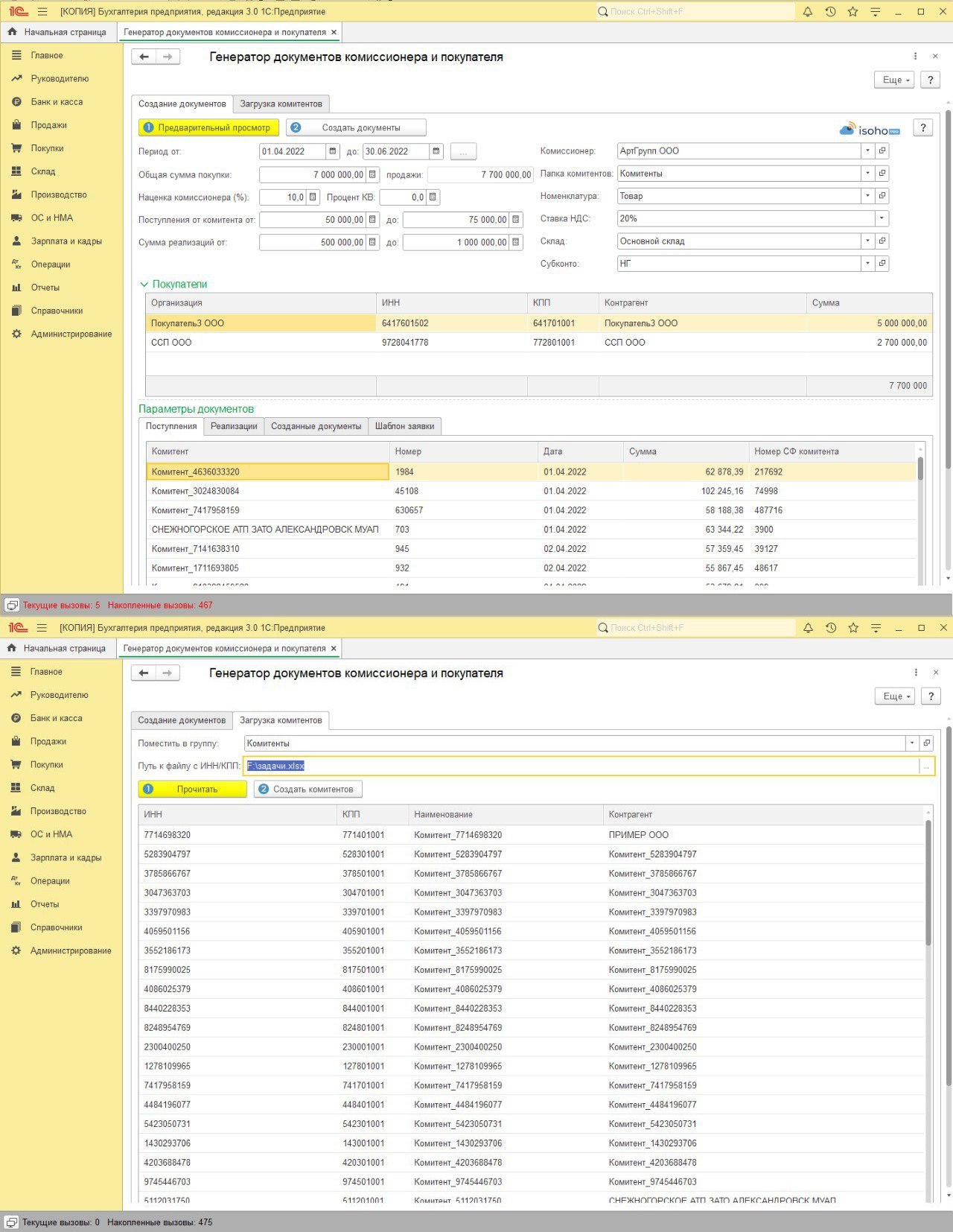Select Комитент_3024830084 row in Поступления
Viewport: 953px width, 1232px height.
point(531,491)
